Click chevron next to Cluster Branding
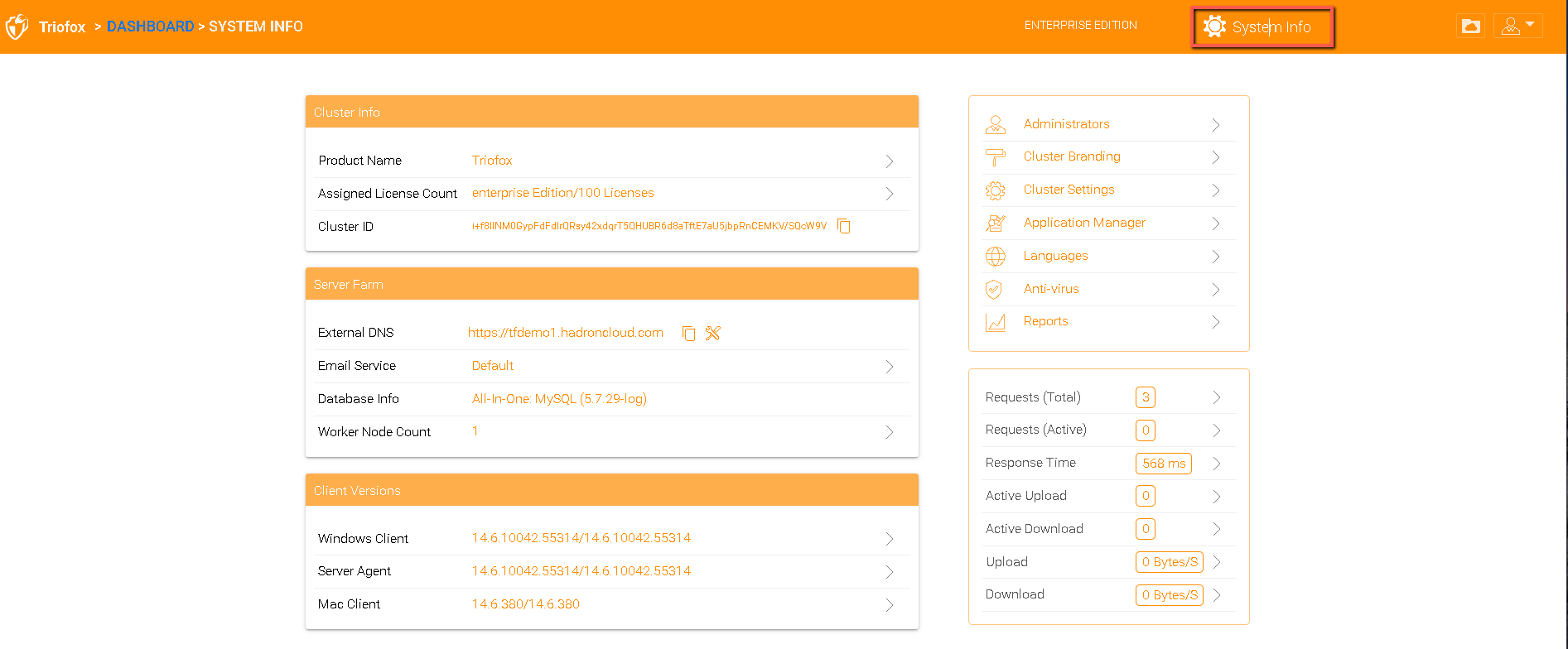Viewport: 1568px width, 649px height. [1216, 157]
